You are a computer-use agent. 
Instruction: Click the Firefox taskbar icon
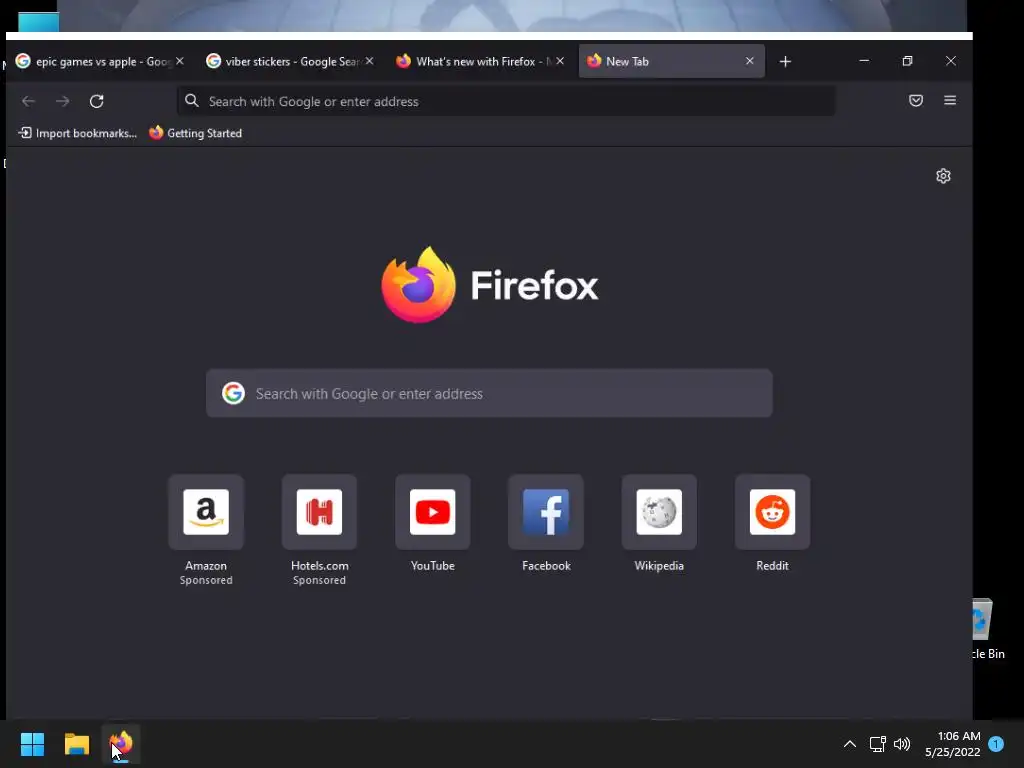[121, 744]
